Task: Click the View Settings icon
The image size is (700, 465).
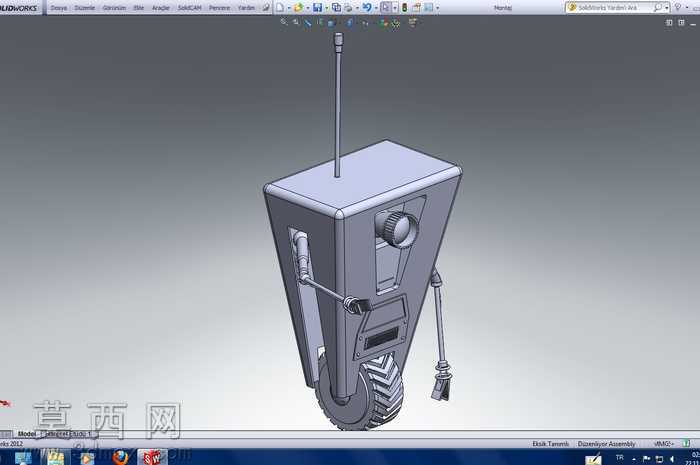Action: click(412, 22)
